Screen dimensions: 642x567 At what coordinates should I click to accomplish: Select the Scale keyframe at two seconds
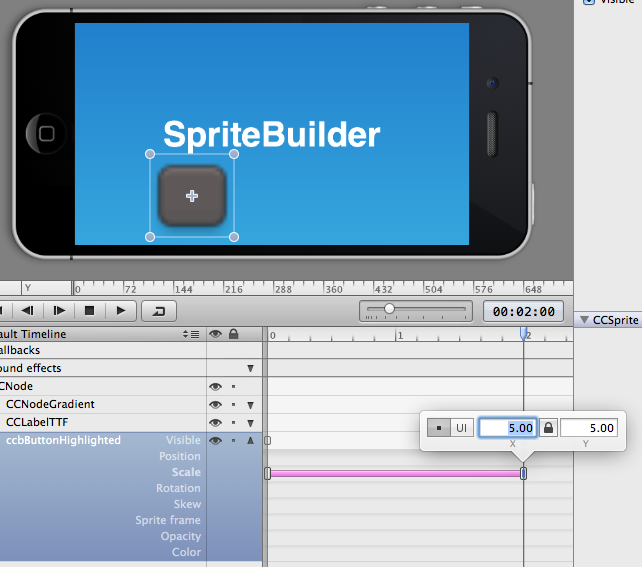pyautogui.click(x=523, y=474)
